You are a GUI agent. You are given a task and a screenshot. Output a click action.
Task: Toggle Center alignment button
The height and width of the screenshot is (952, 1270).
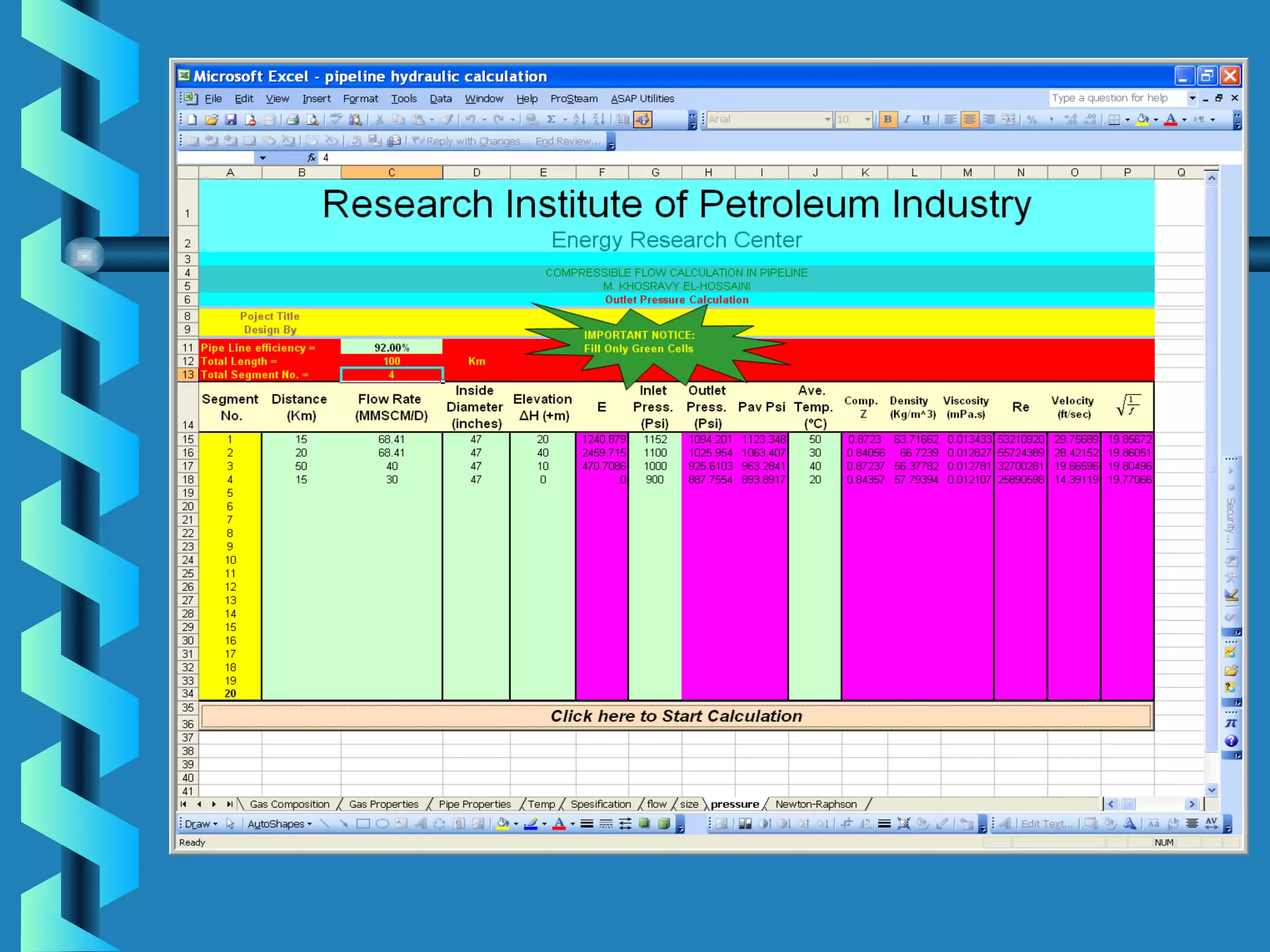(969, 120)
